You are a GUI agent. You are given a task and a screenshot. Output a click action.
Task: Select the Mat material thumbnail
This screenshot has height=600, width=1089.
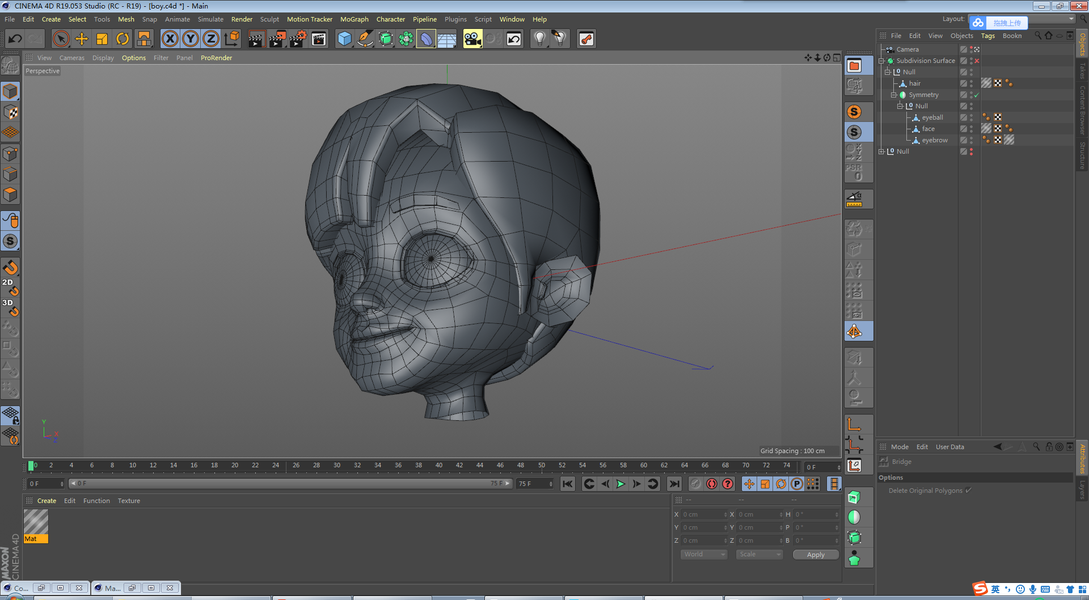[x=36, y=522]
